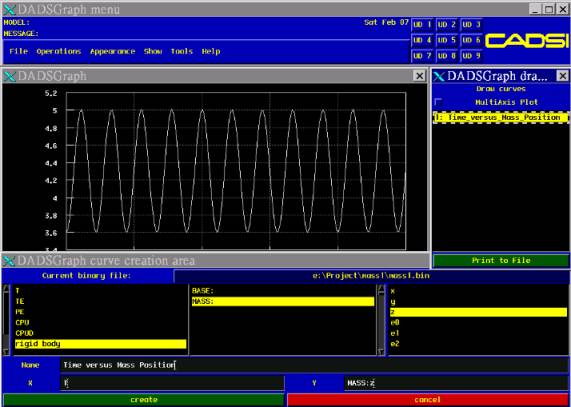Click the X icon in draw curves title
Image resolution: width=571 pixels, height=407 pixels.
(440, 76)
